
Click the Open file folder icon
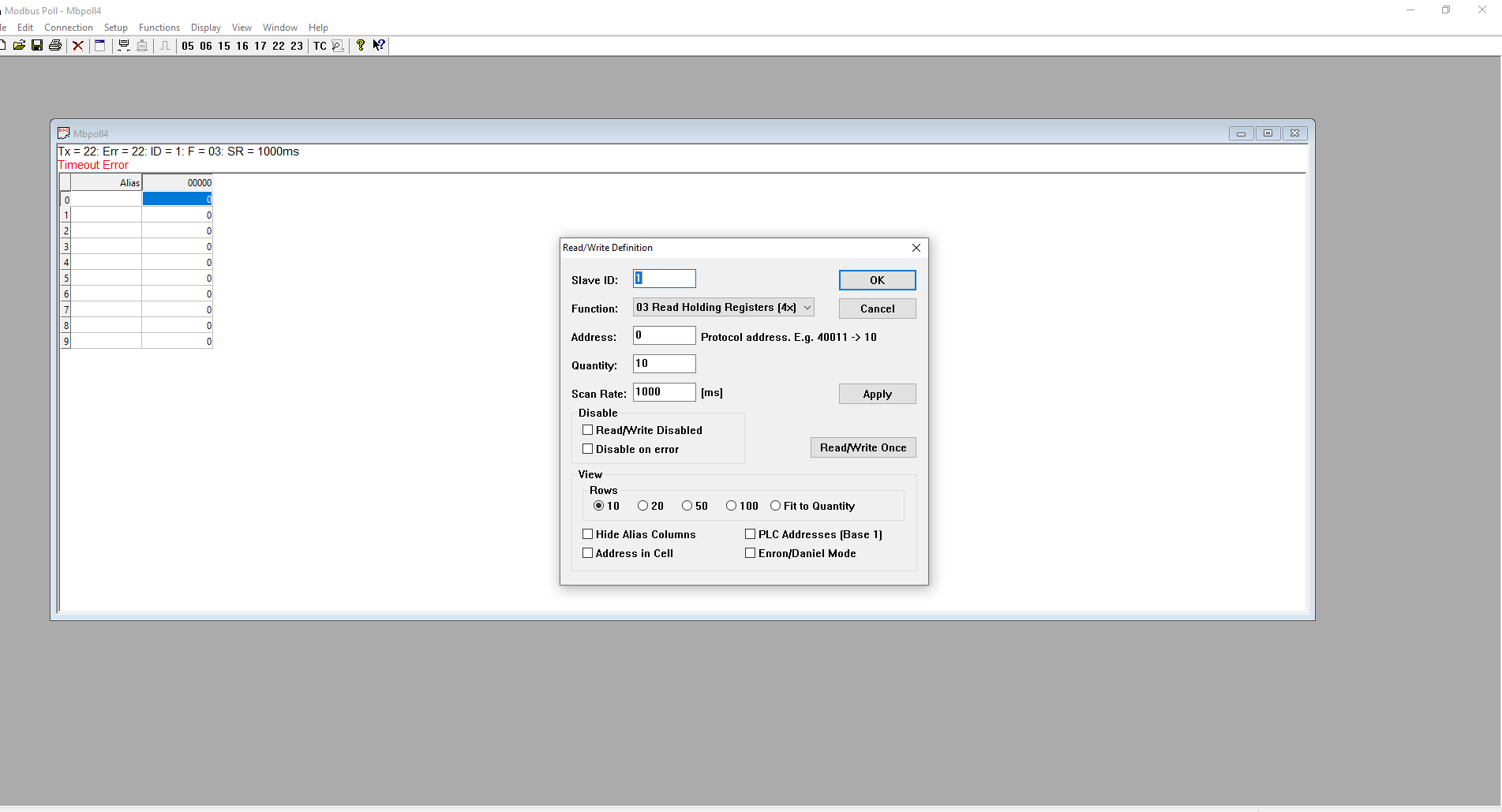click(19, 46)
